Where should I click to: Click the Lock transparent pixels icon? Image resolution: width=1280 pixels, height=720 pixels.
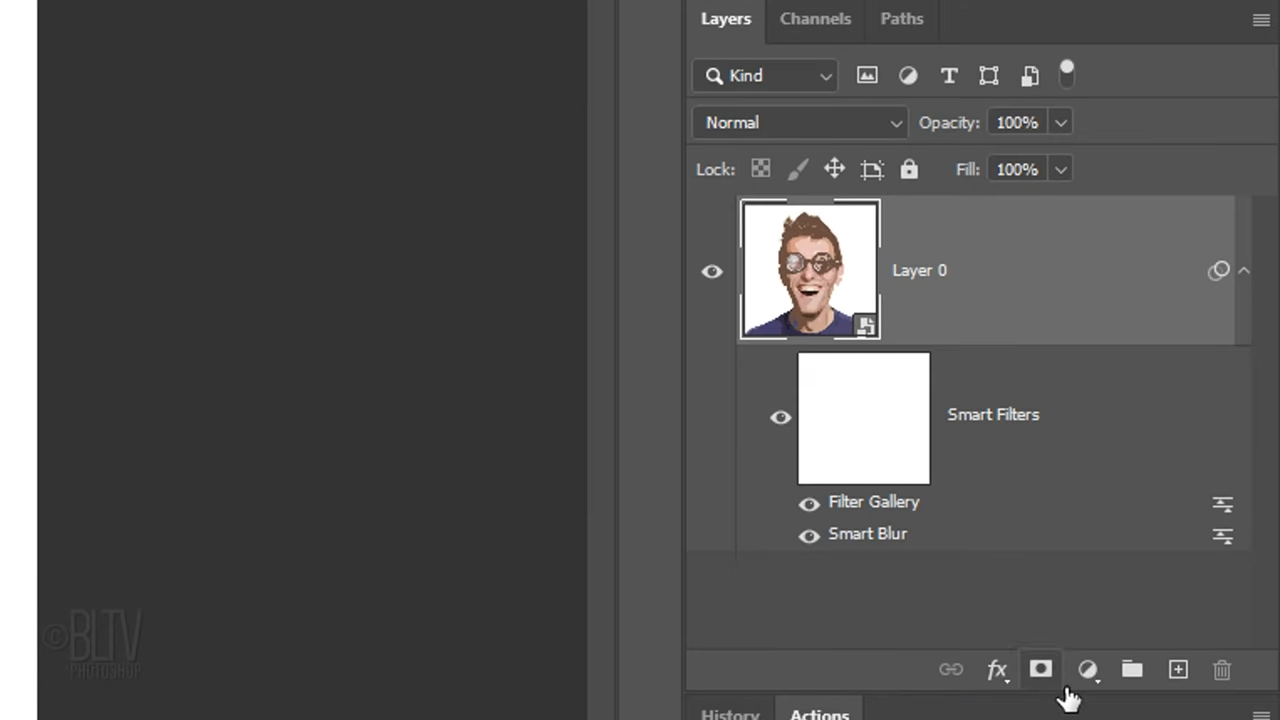760,169
